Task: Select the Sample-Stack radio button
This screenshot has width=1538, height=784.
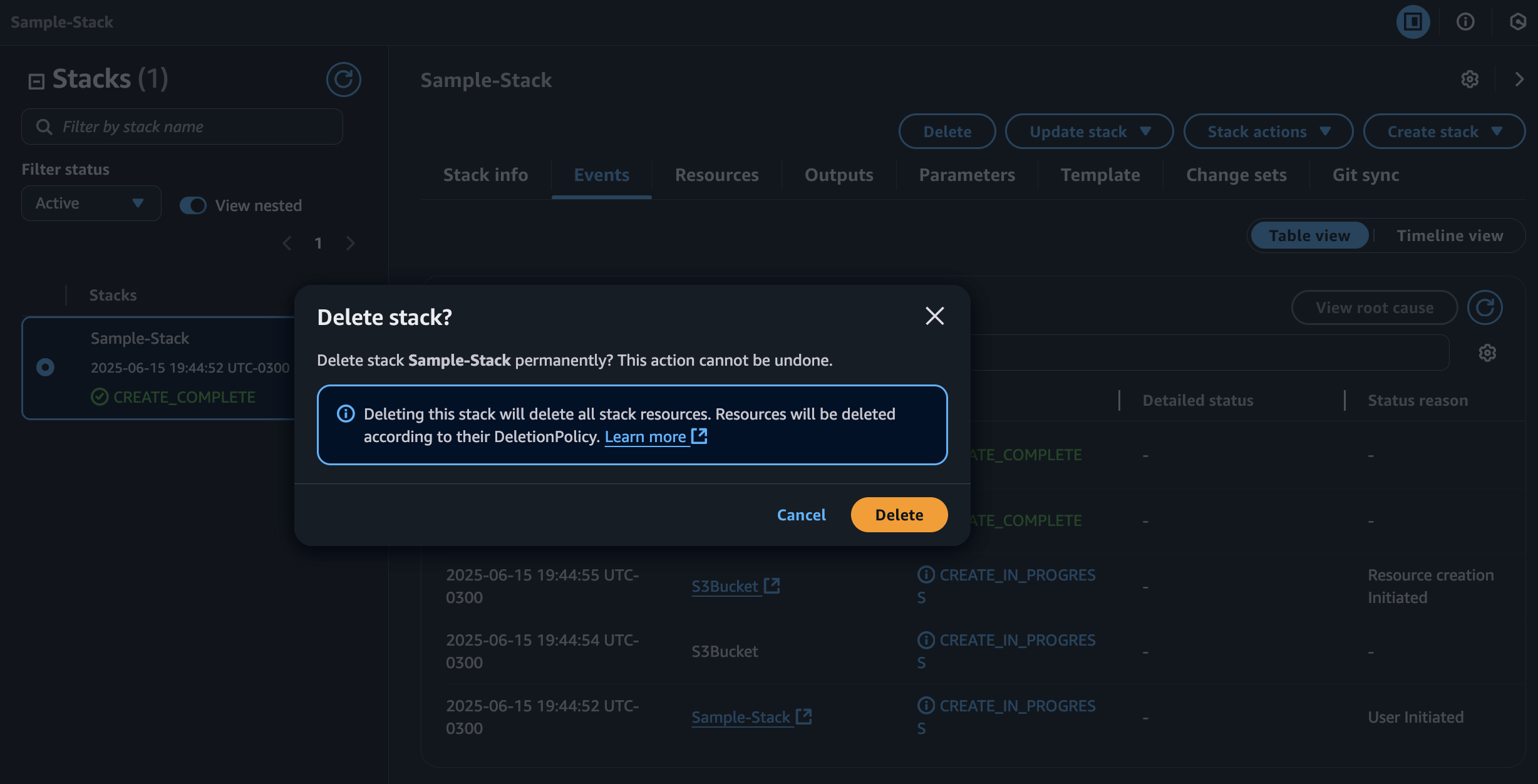Action: pos(45,367)
